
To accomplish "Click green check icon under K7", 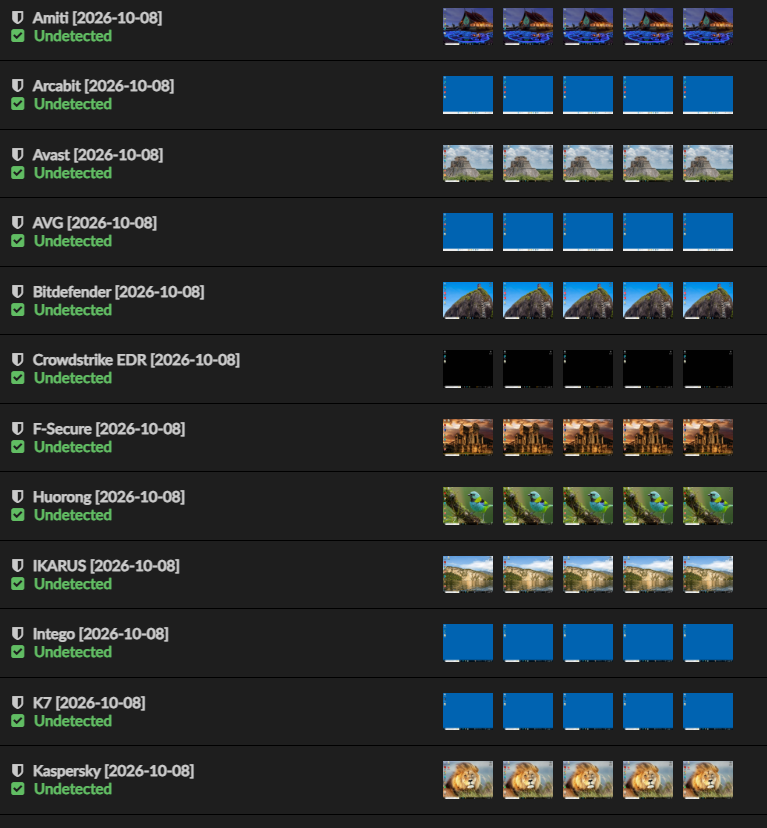I will [x=17, y=721].
